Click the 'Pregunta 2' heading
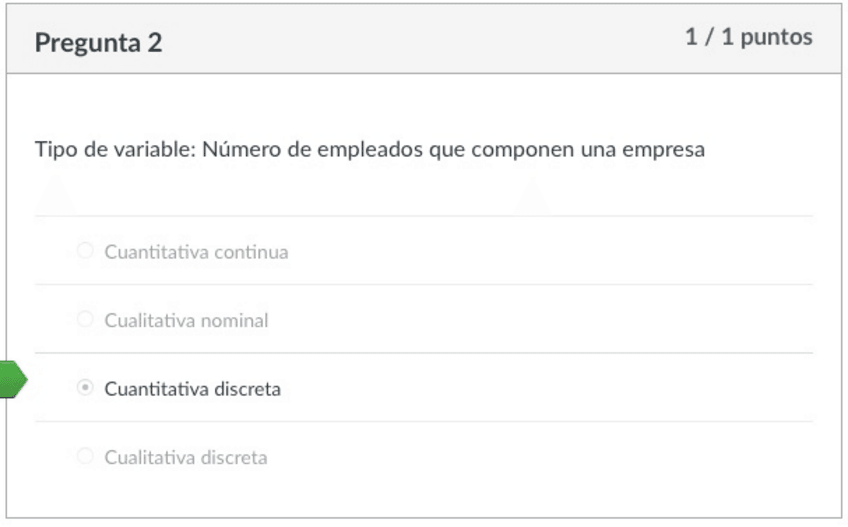This screenshot has height=527, width=848. [98, 43]
